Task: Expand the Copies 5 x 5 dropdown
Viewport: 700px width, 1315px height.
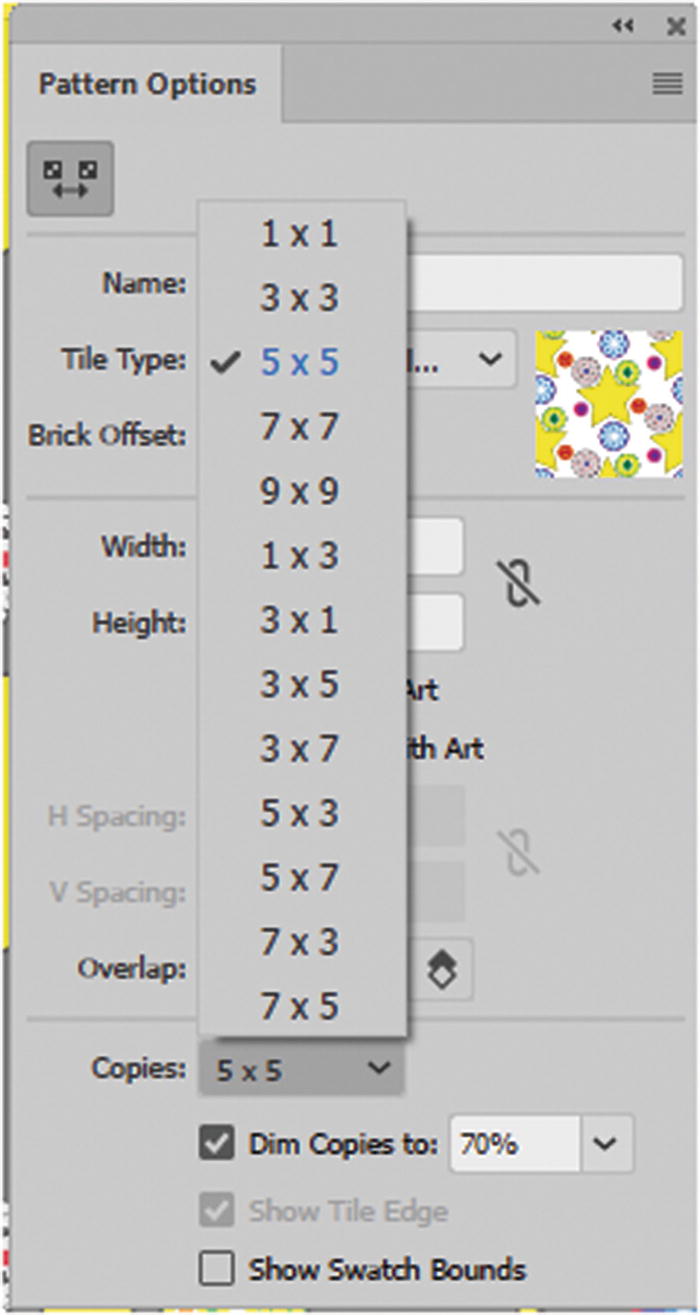Action: click(x=302, y=1070)
